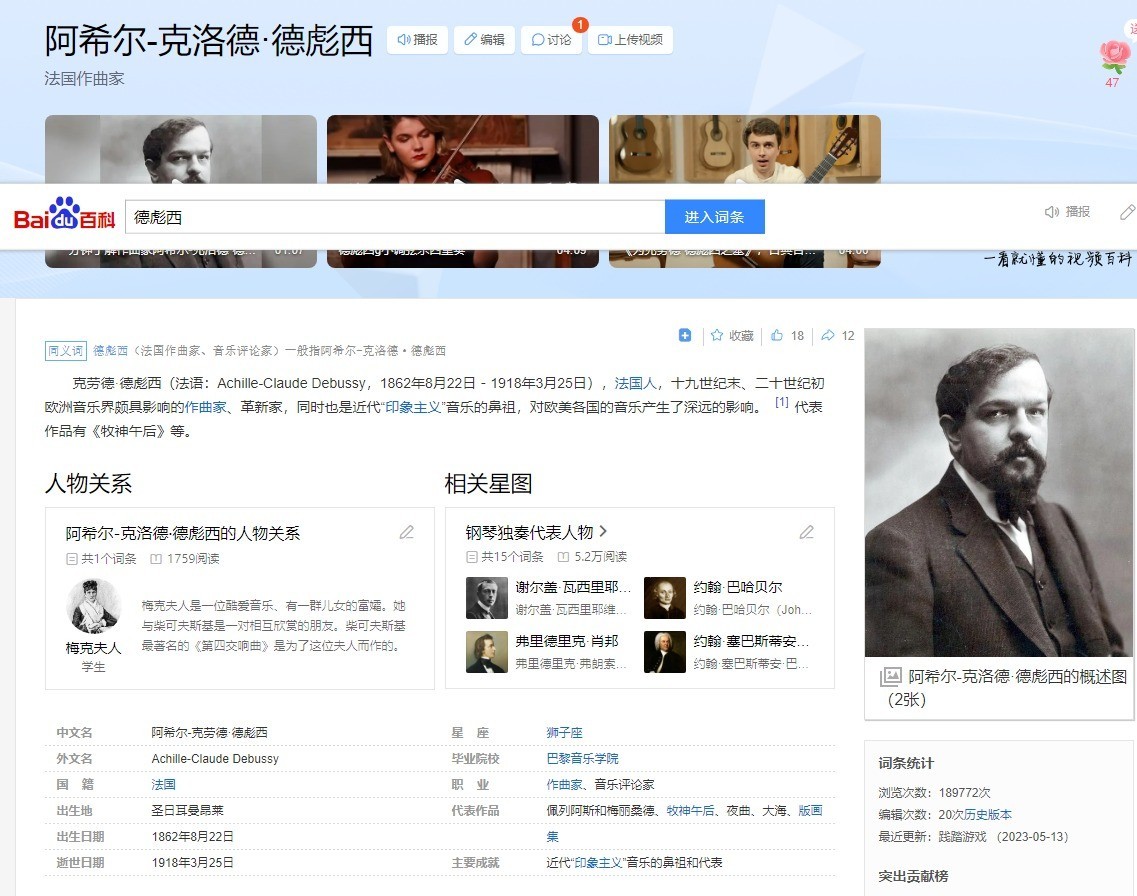Expand 钢琴独奏代表人物 with the chevron arrow
The image size is (1137, 896).
[603, 531]
